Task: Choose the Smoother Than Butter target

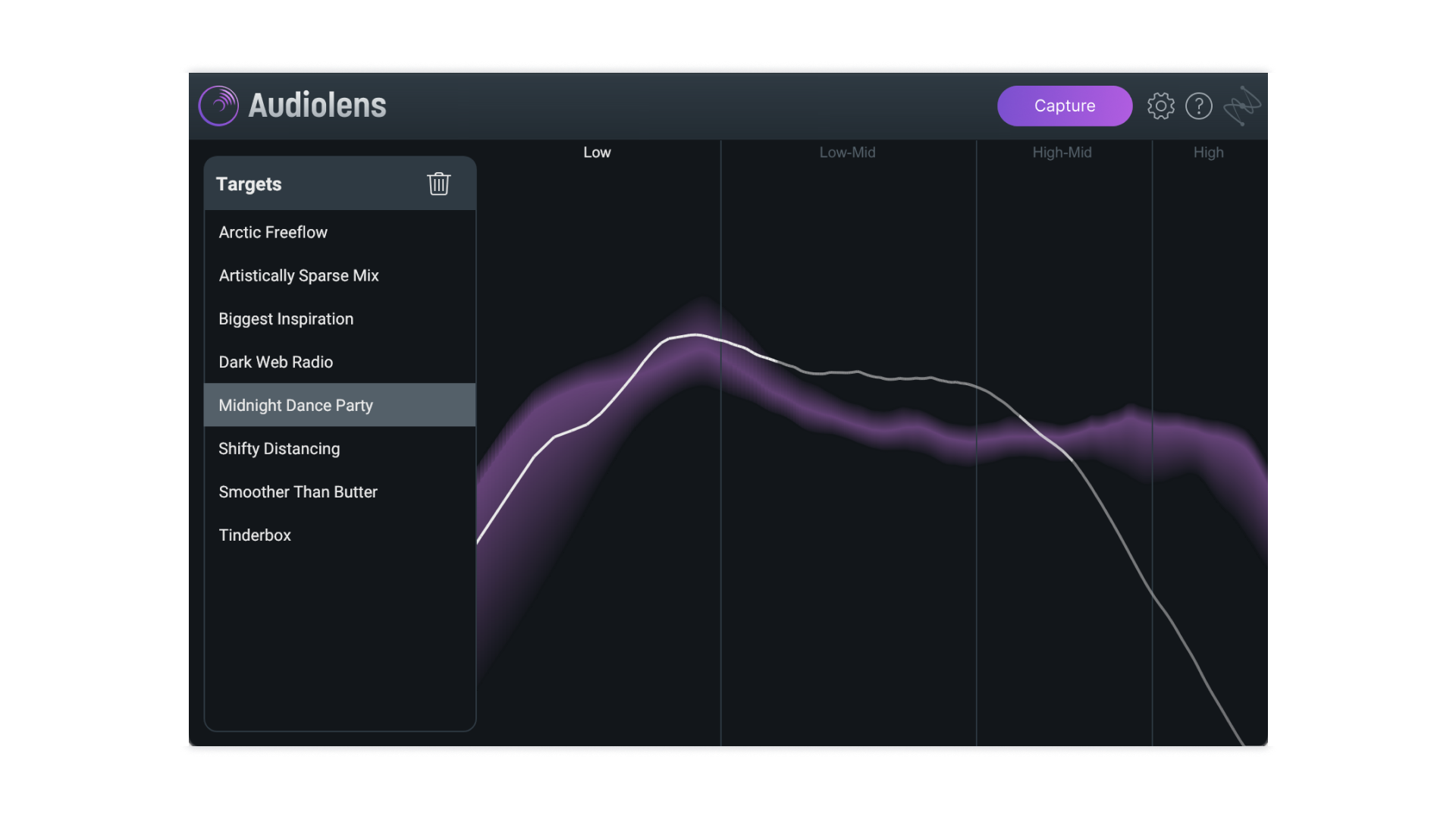Action: click(x=297, y=492)
